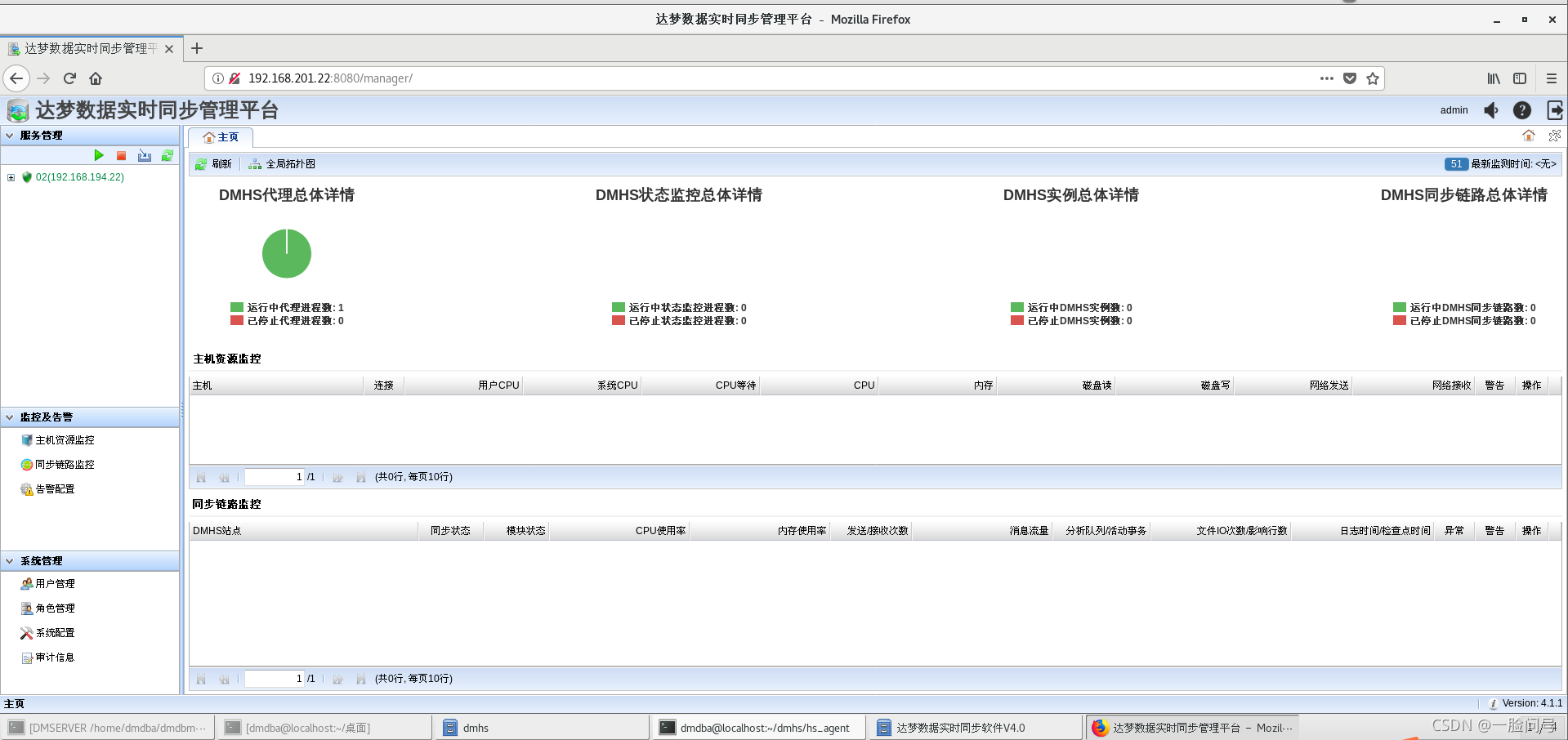Open 主机资源监控 from the sidebar
Screen dimensions: 1568x740
point(58,440)
